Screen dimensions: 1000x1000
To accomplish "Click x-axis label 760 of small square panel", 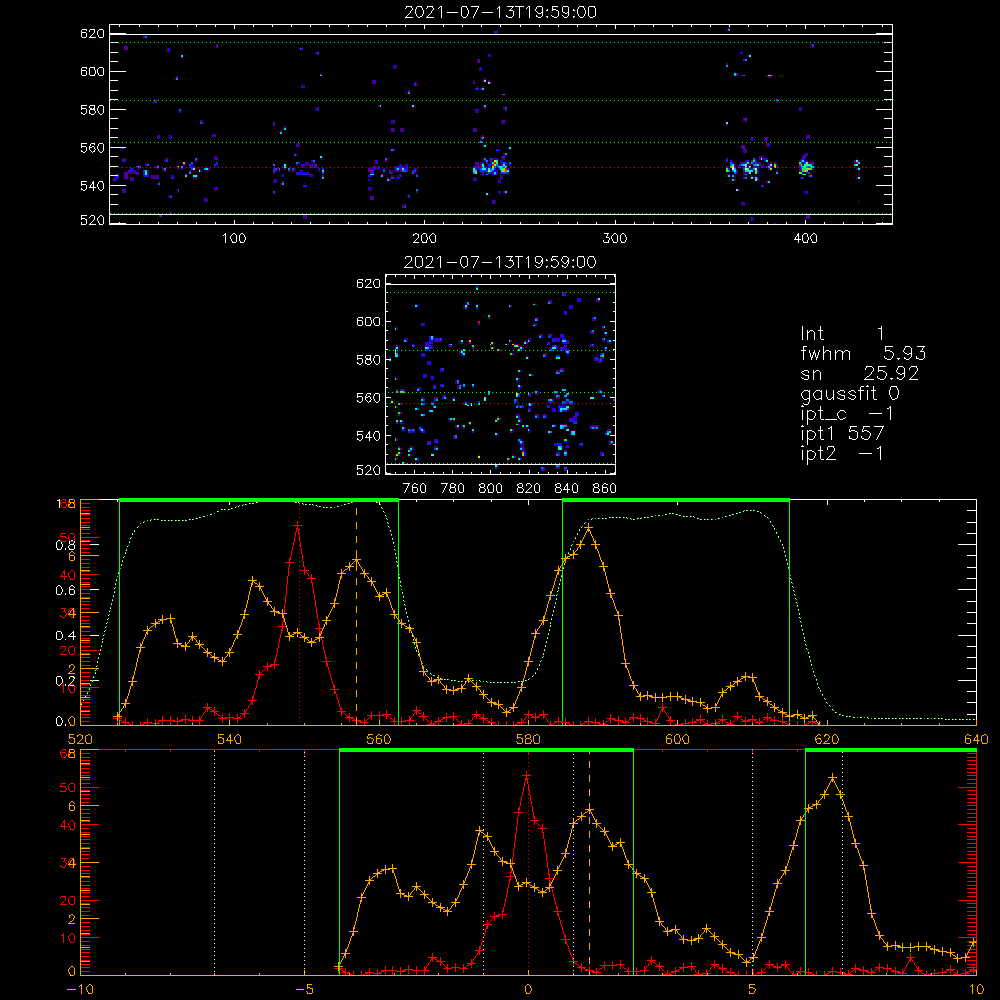I will 415,489.
